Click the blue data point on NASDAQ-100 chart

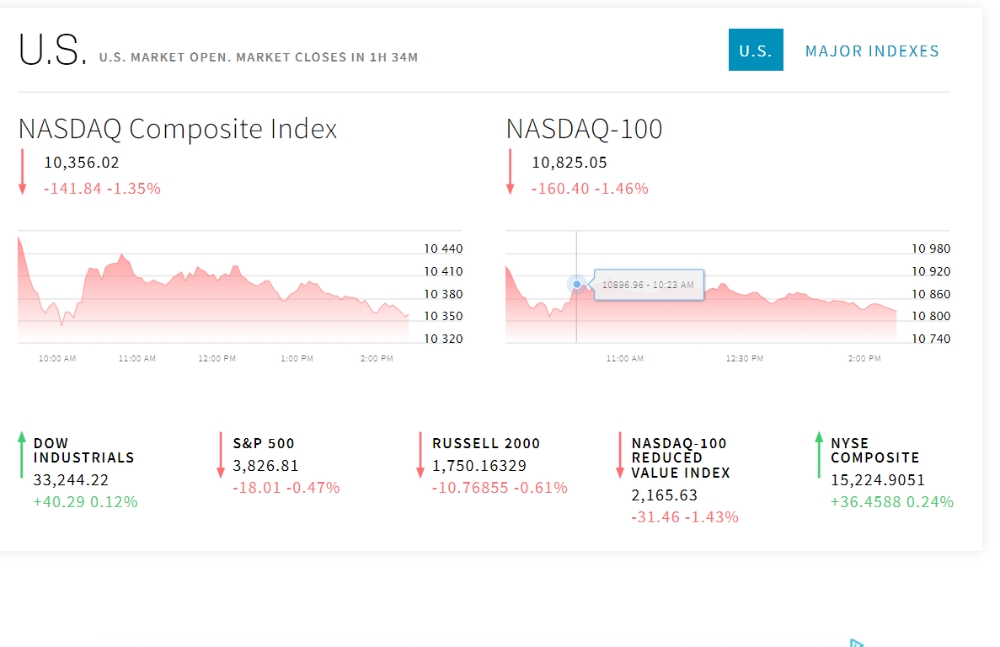tap(577, 285)
